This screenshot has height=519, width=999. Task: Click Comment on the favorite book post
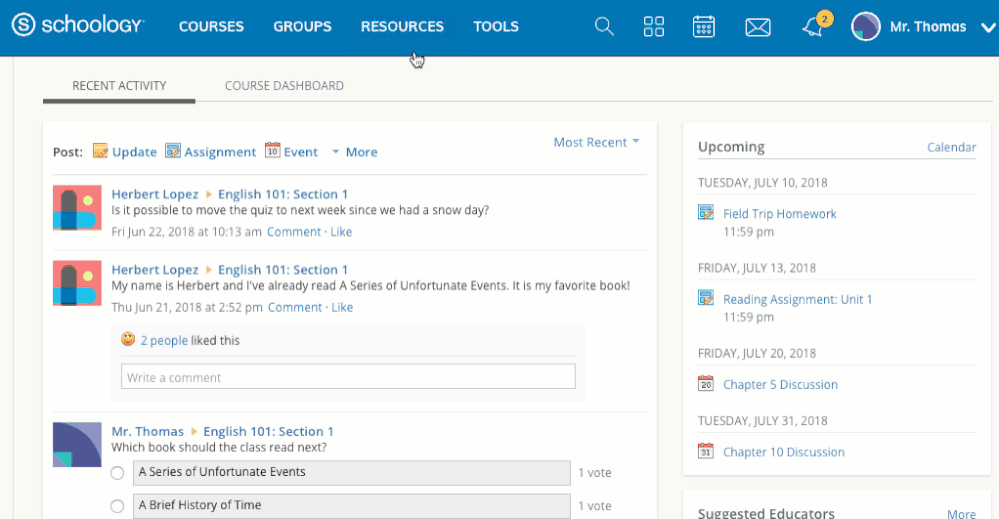click(295, 307)
